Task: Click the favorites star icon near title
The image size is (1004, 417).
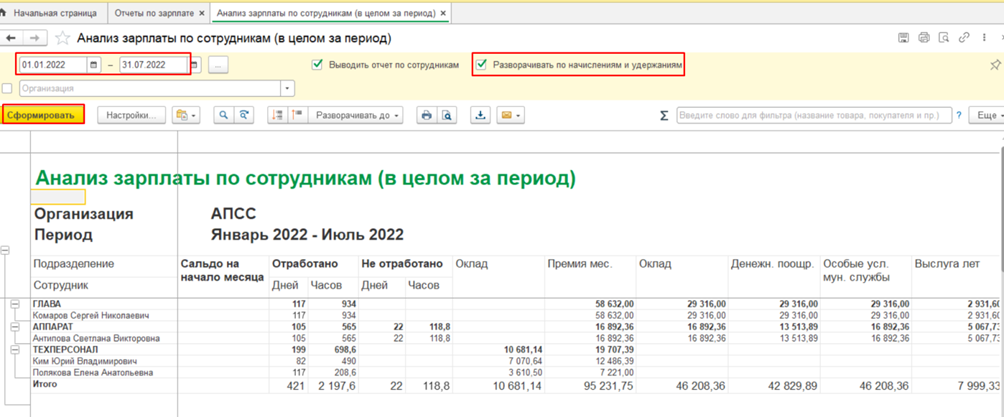Action: click(x=63, y=38)
